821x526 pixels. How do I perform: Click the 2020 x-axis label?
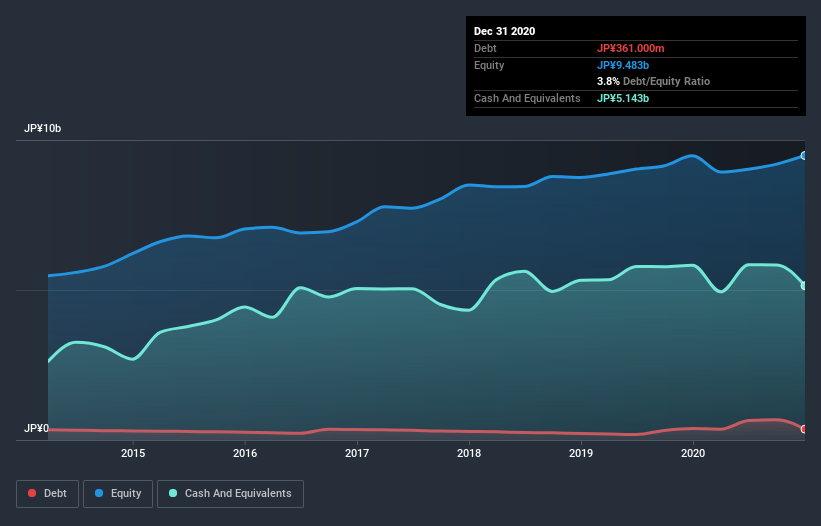pyautogui.click(x=693, y=453)
